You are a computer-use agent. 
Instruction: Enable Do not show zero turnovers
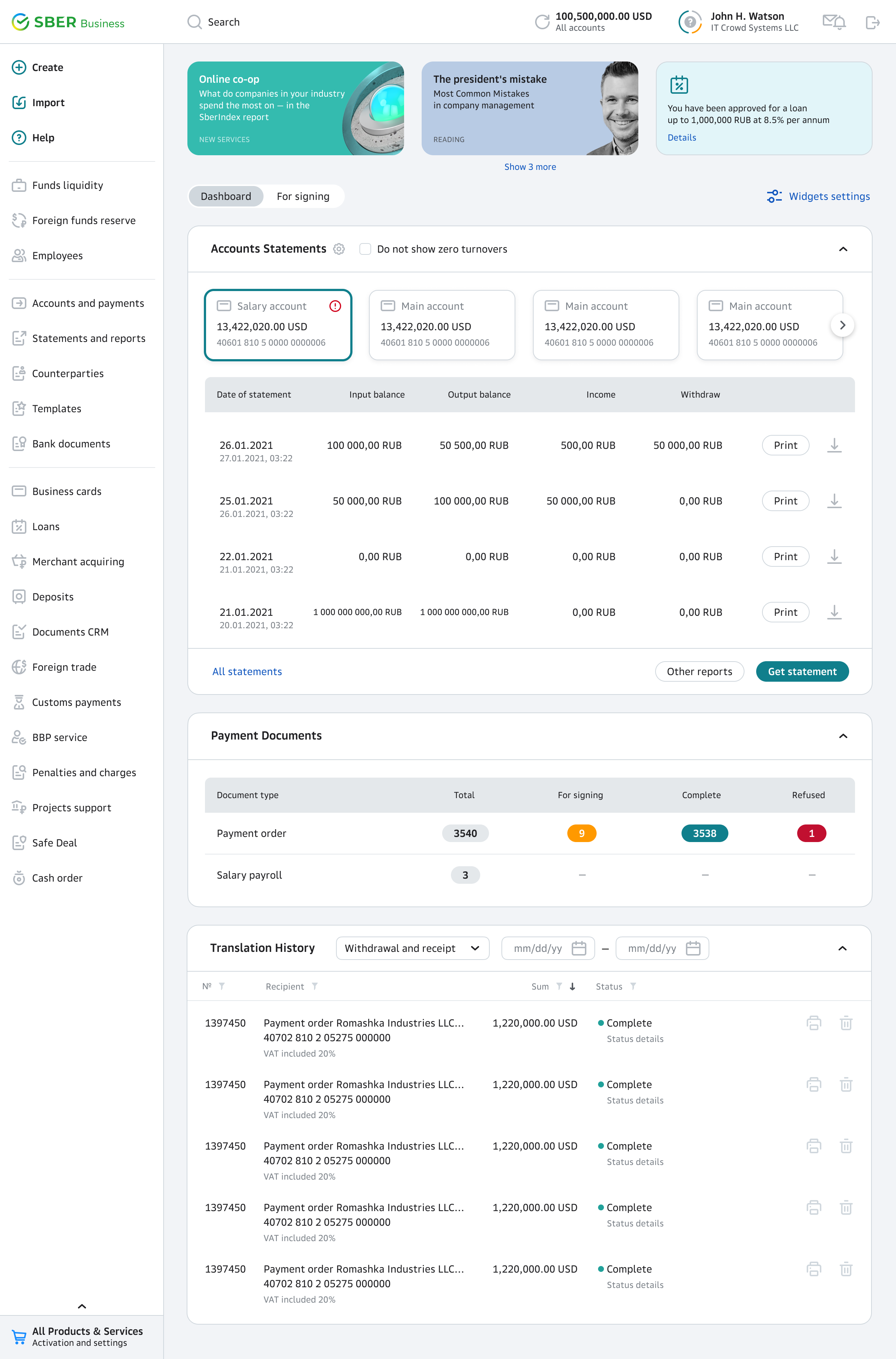(x=365, y=249)
